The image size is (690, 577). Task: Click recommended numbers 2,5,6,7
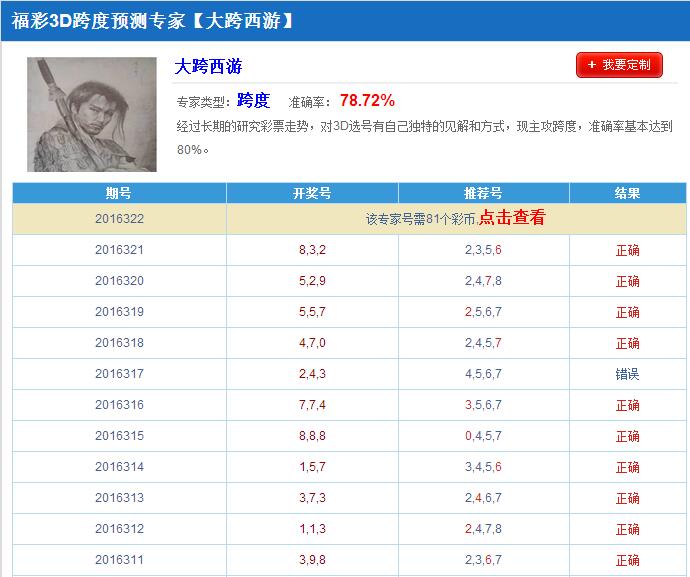tap(483, 312)
